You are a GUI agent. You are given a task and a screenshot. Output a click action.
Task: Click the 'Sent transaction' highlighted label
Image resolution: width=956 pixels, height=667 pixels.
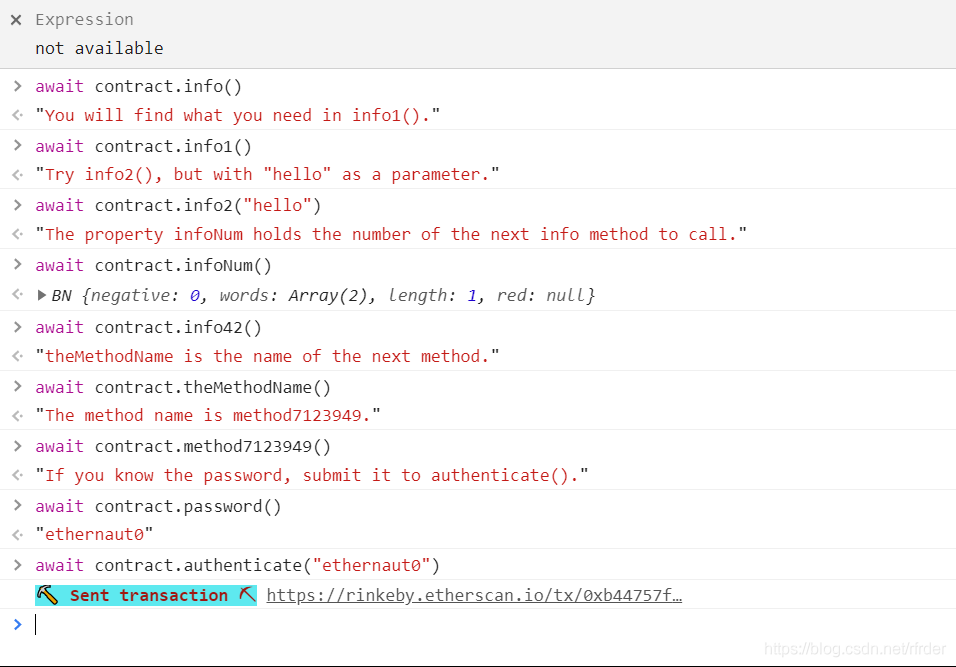(146, 595)
